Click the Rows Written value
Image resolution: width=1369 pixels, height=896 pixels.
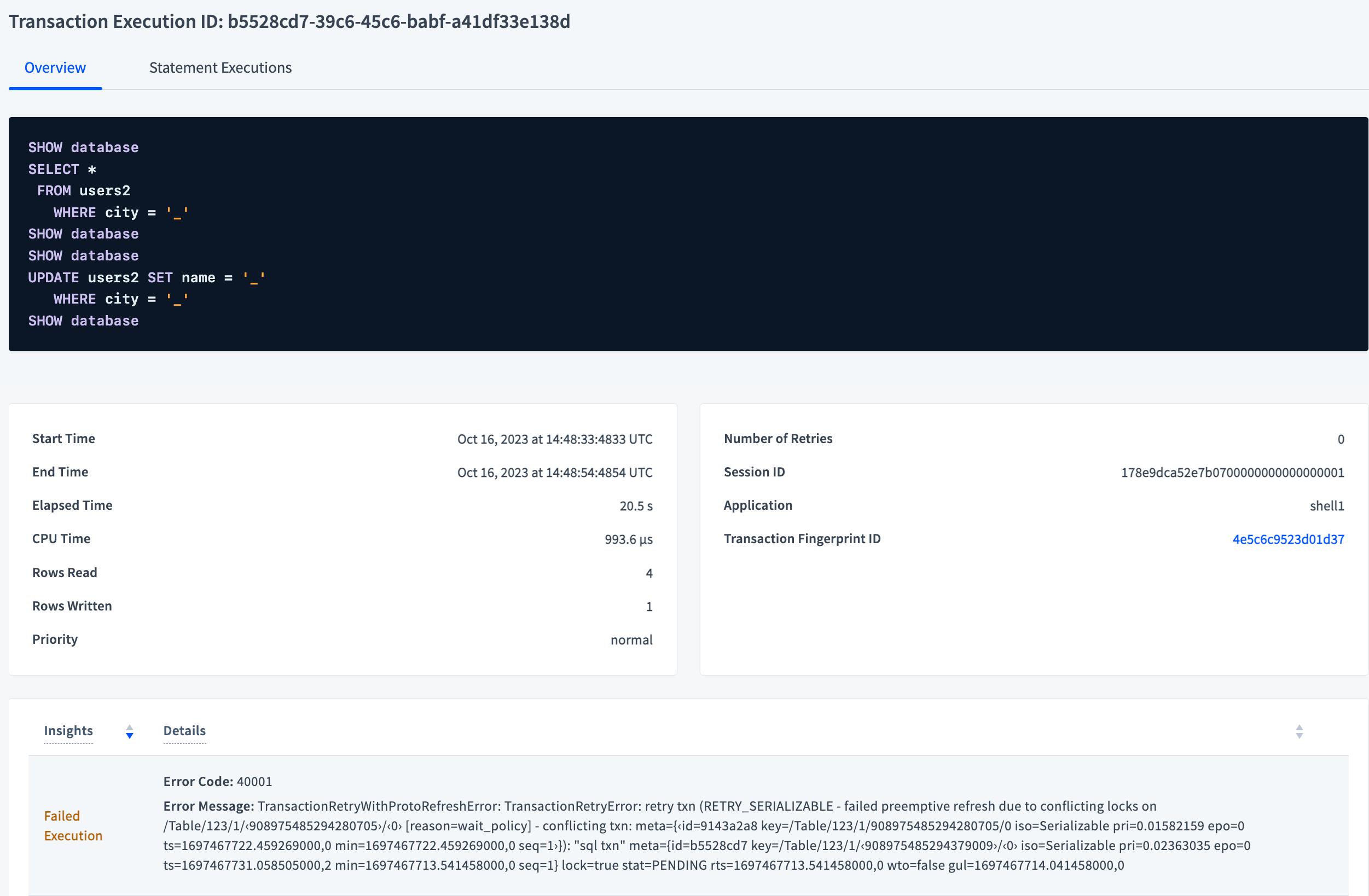click(649, 606)
